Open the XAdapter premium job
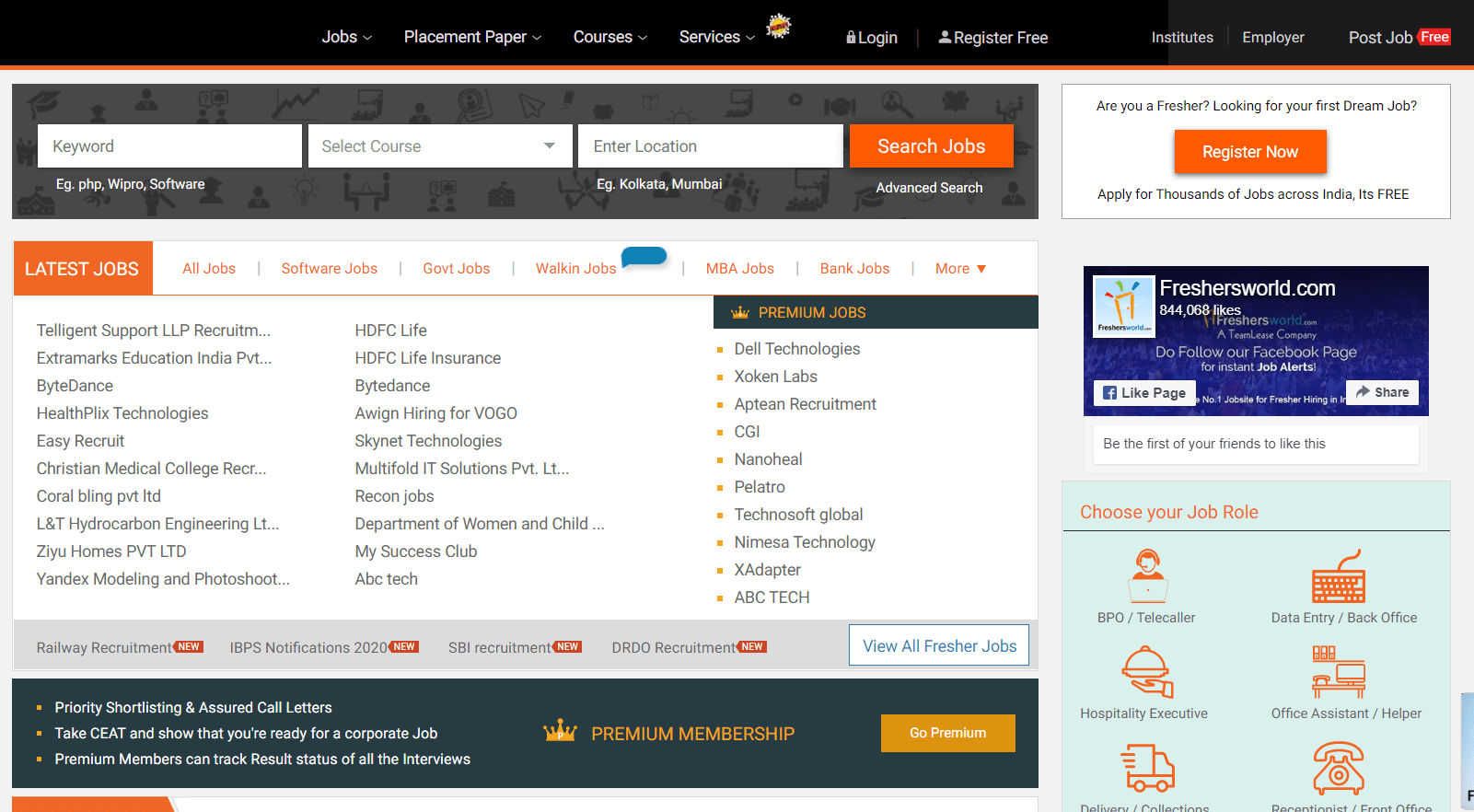 pyautogui.click(x=768, y=570)
